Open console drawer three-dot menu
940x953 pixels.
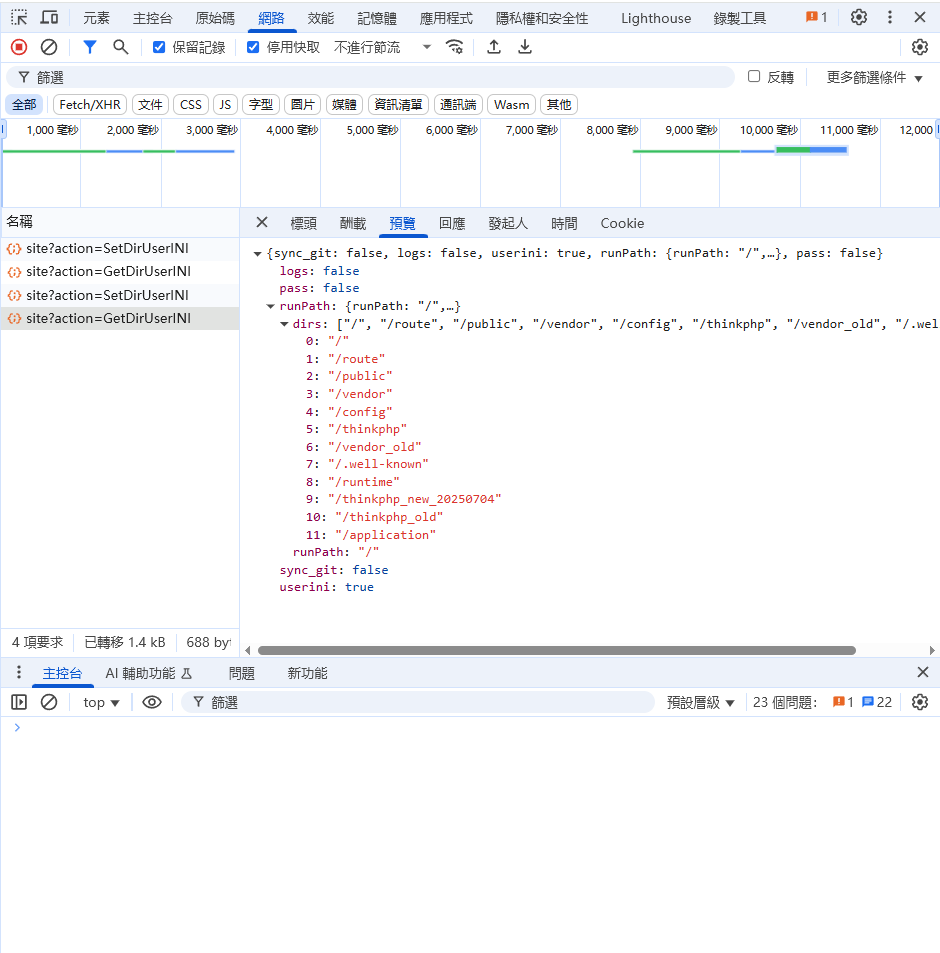(x=19, y=672)
